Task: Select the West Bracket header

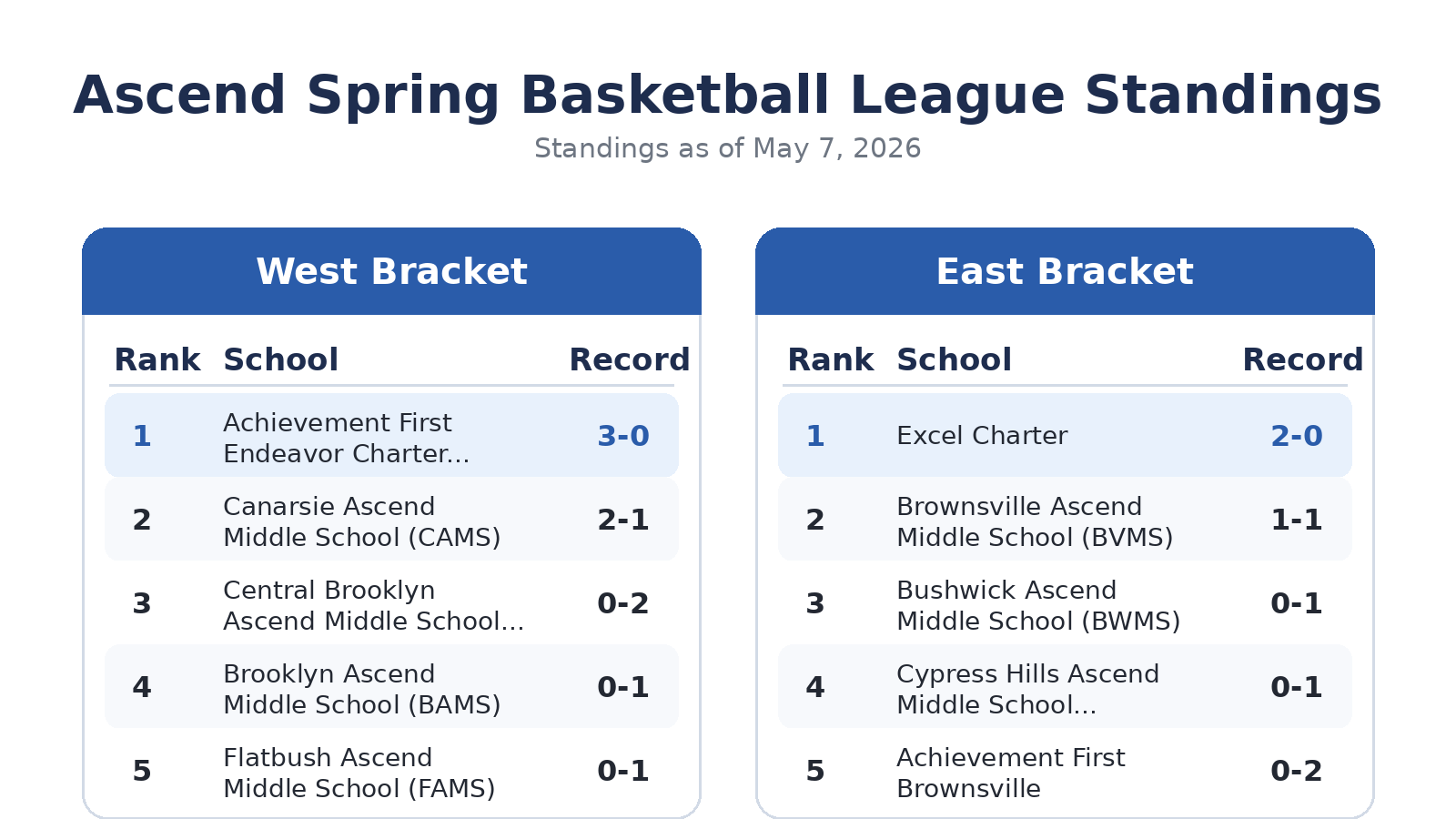Action: pyautogui.click(x=391, y=271)
